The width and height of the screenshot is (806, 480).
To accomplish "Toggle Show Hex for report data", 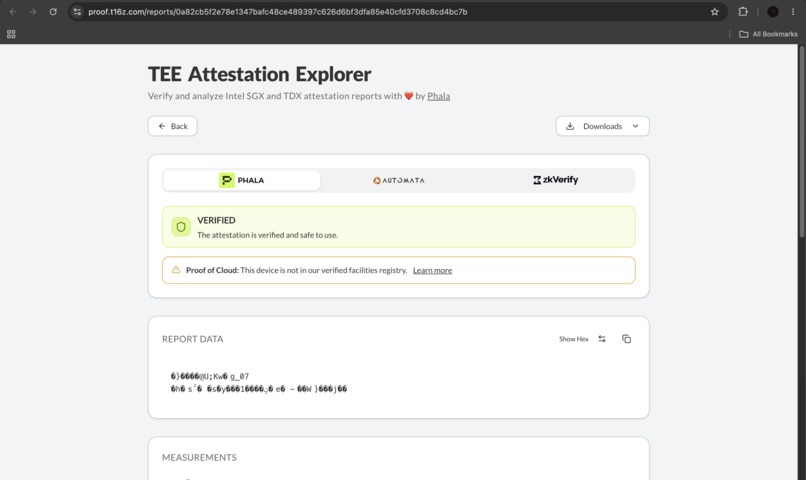I will point(574,339).
